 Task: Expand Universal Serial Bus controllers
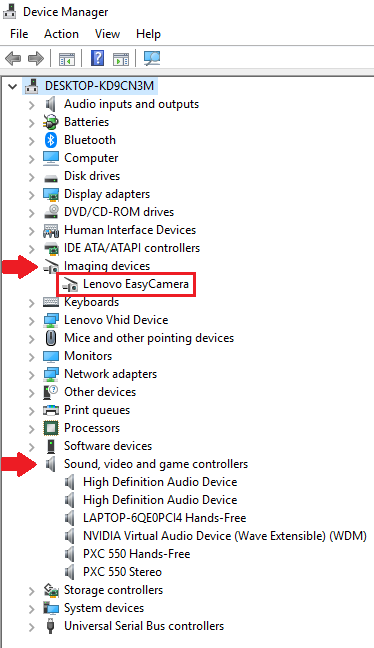click(x=32, y=627)
